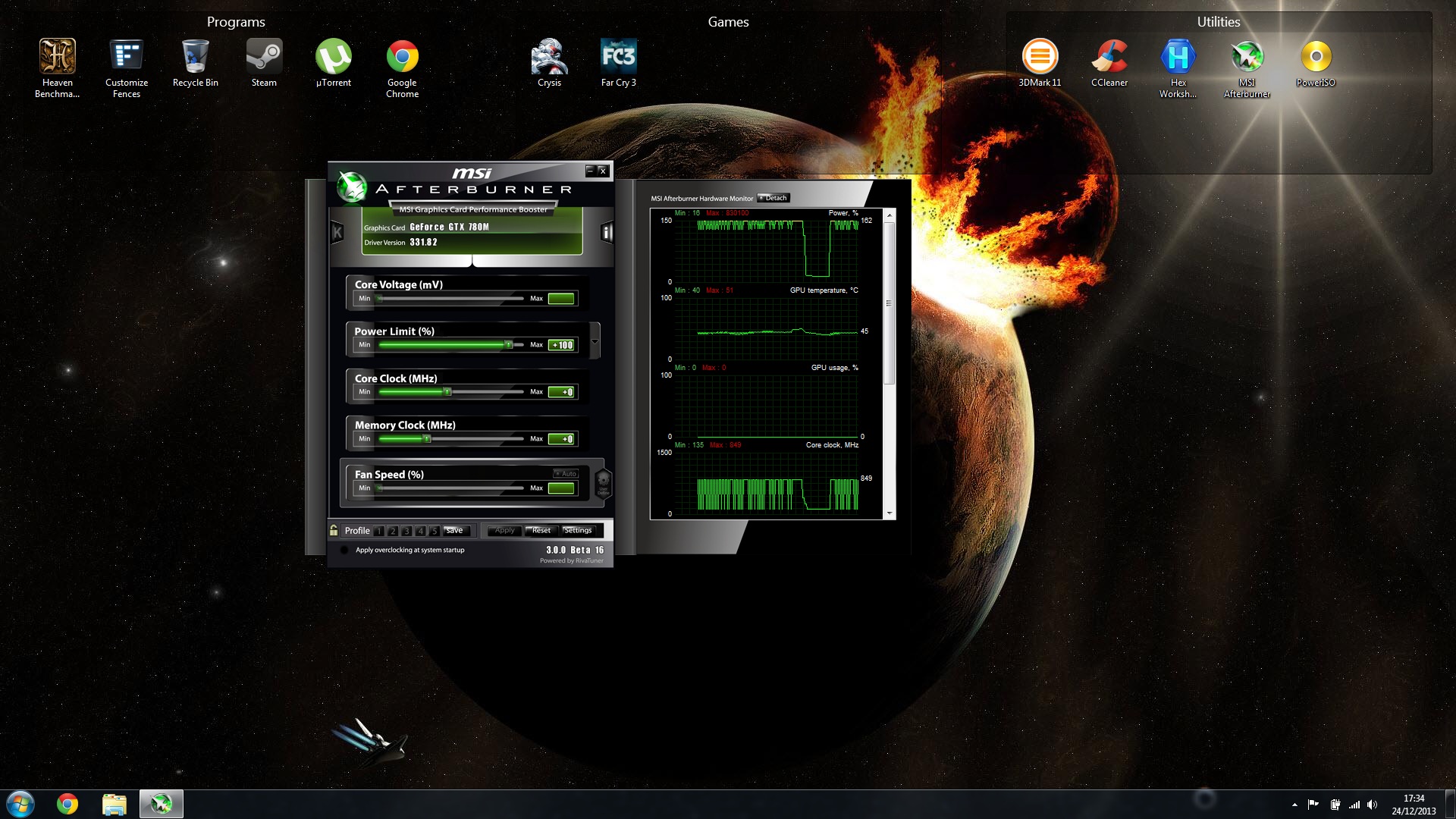Click the Core Clock +0 value field
This screenshot has width=1456, height=819.
(561, 392)
